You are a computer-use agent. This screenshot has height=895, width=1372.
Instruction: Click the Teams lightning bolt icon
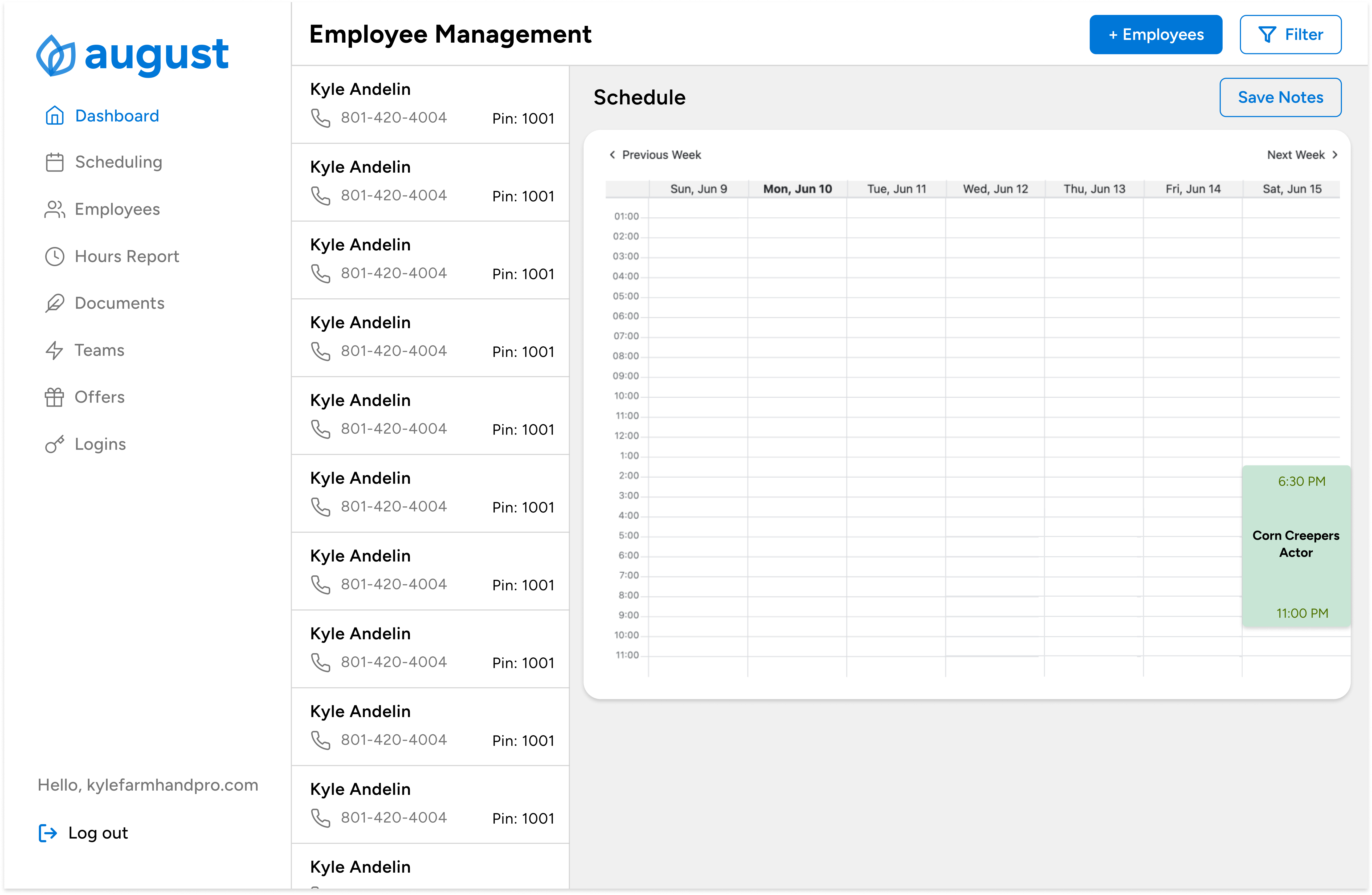click(54, 350)
